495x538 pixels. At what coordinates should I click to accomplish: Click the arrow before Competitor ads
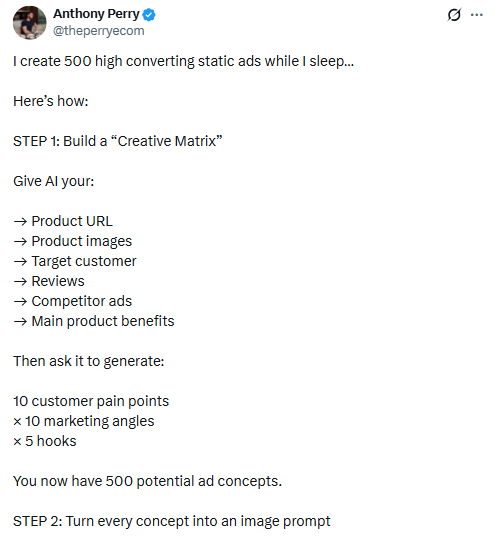[x=20, y=301]
